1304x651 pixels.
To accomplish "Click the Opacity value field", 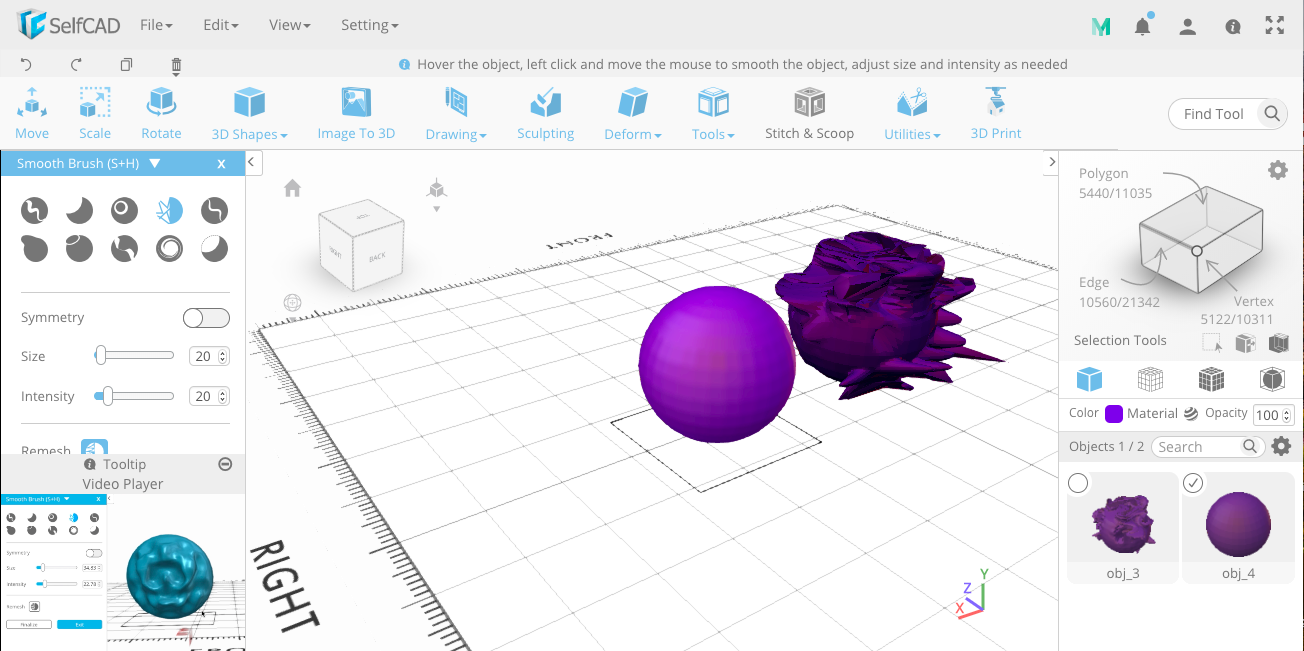I will (x=1274, y=415).
